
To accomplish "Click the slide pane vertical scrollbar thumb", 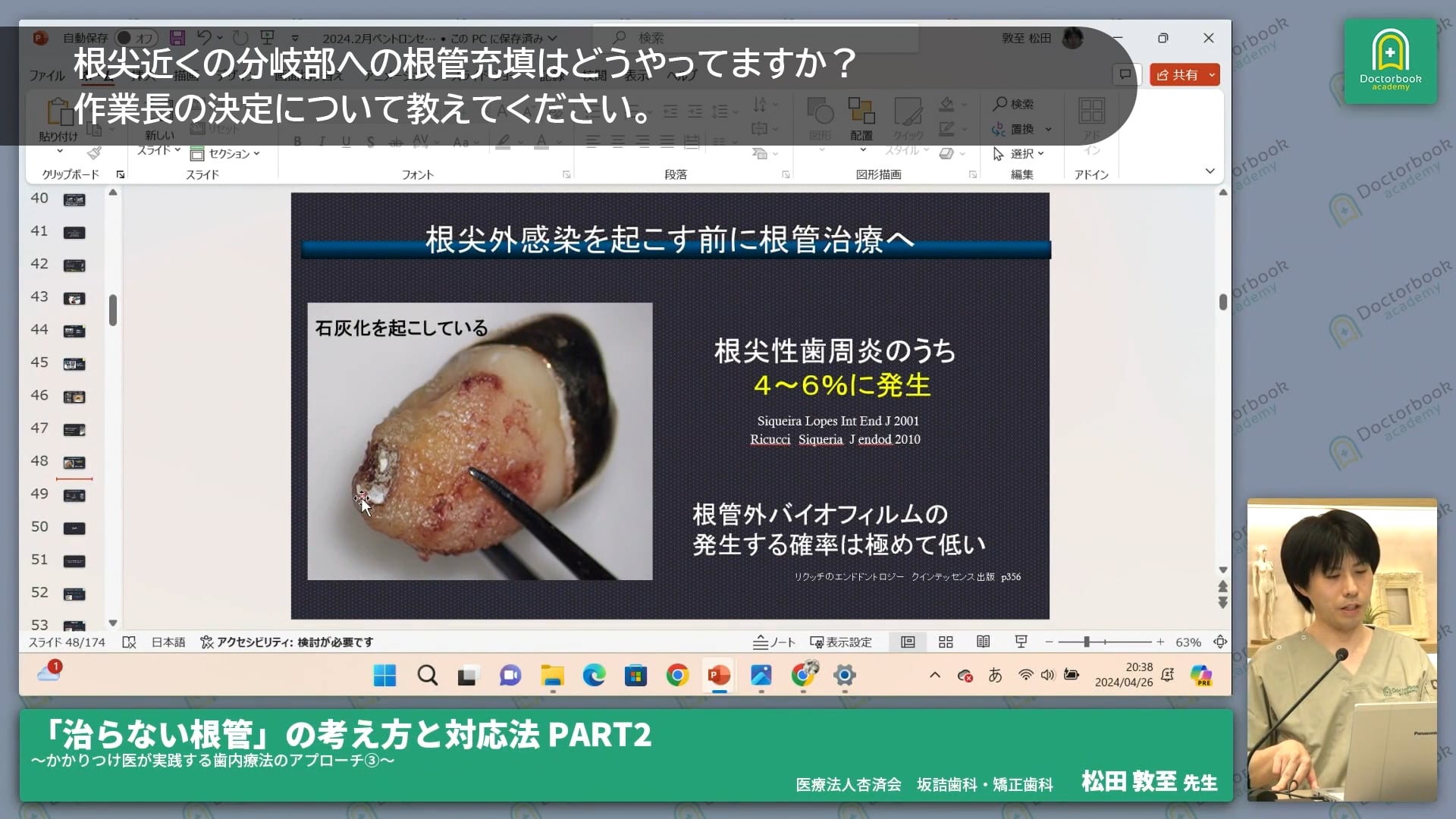I will click(x=1222, y=302).
